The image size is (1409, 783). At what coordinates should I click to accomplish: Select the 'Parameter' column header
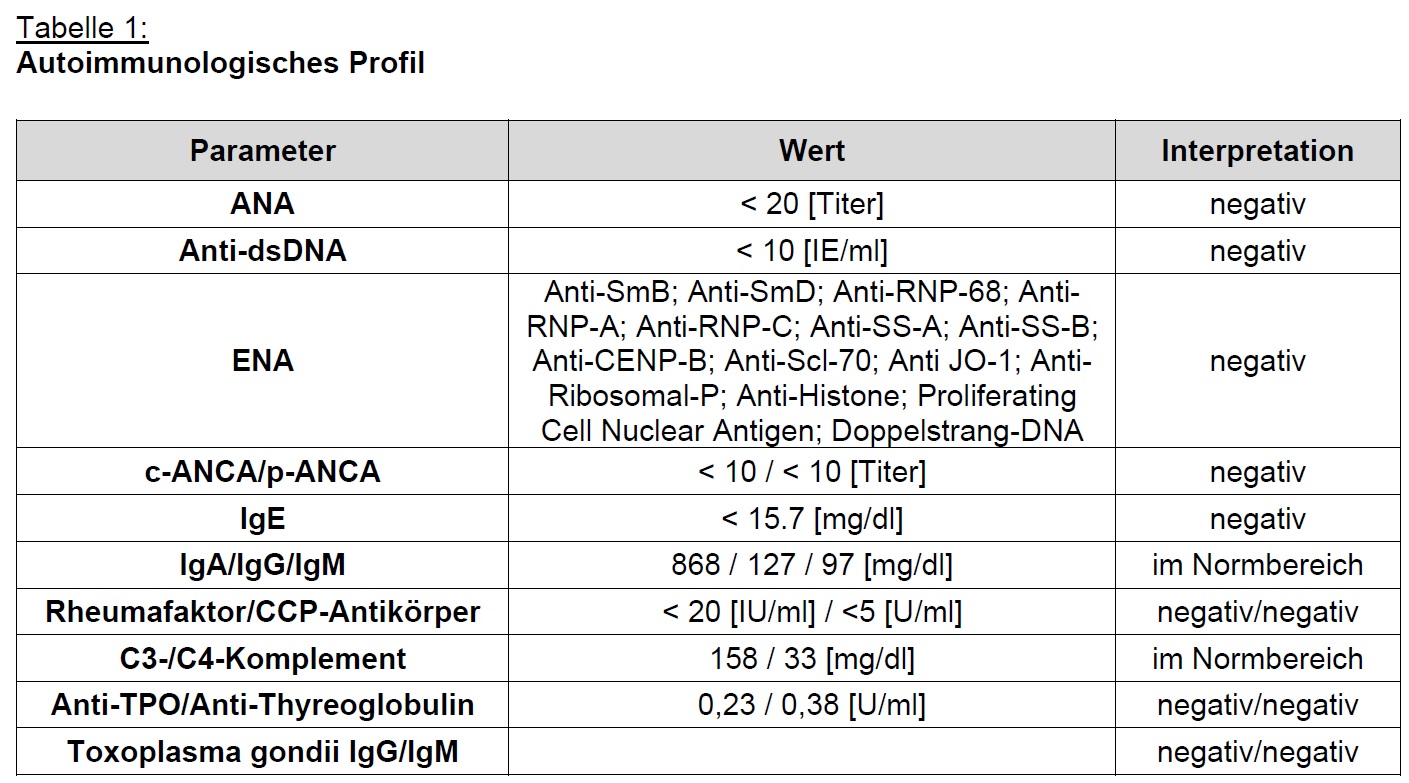pyautogui.click(x=262, y=151)
